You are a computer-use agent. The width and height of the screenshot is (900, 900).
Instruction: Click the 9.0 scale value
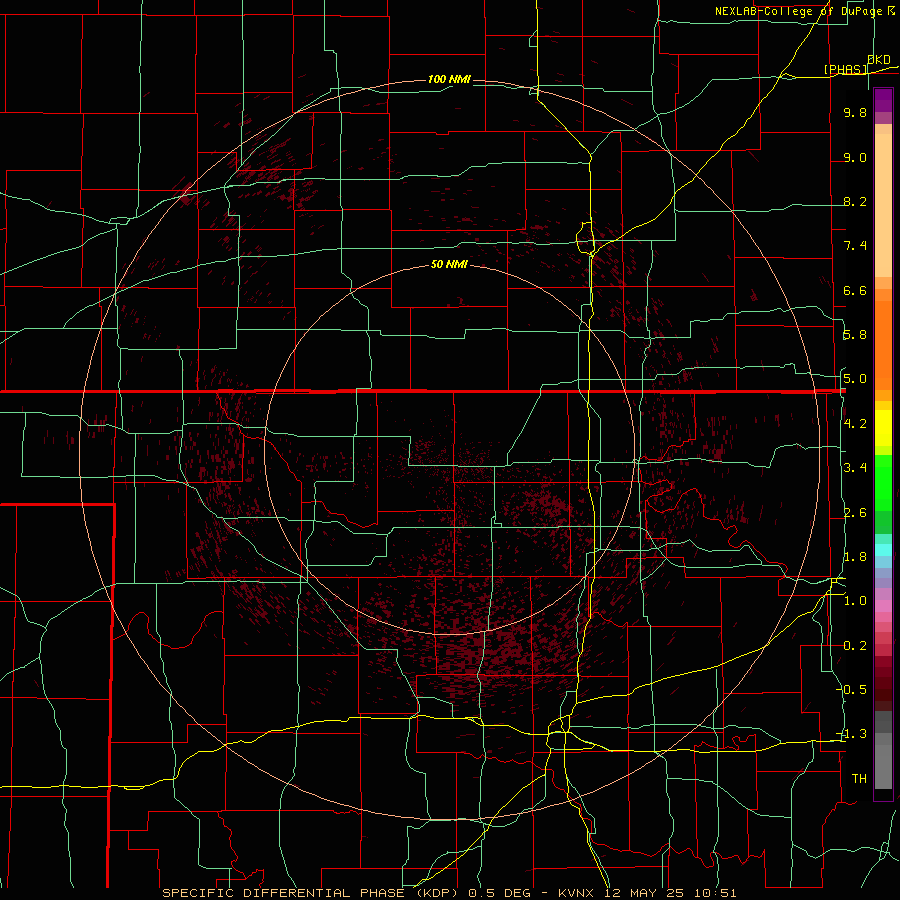855,157
